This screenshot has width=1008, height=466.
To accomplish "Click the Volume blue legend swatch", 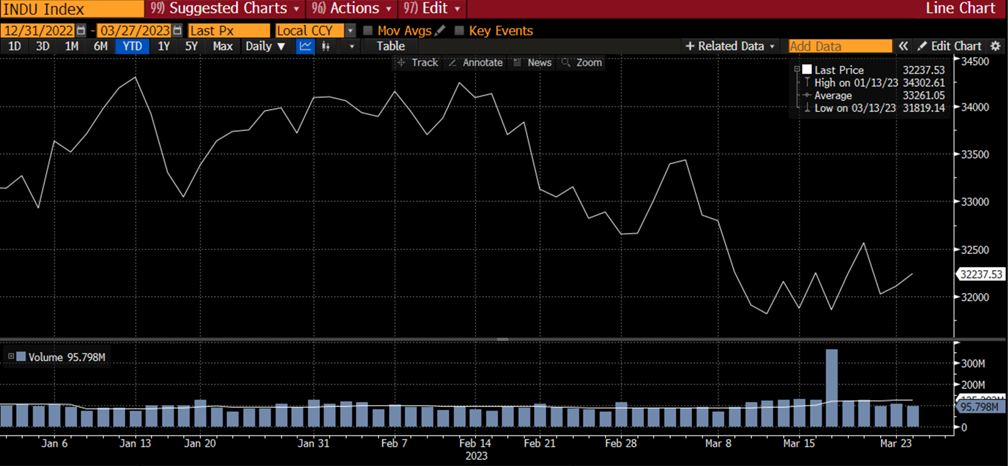I will [22, 357].
